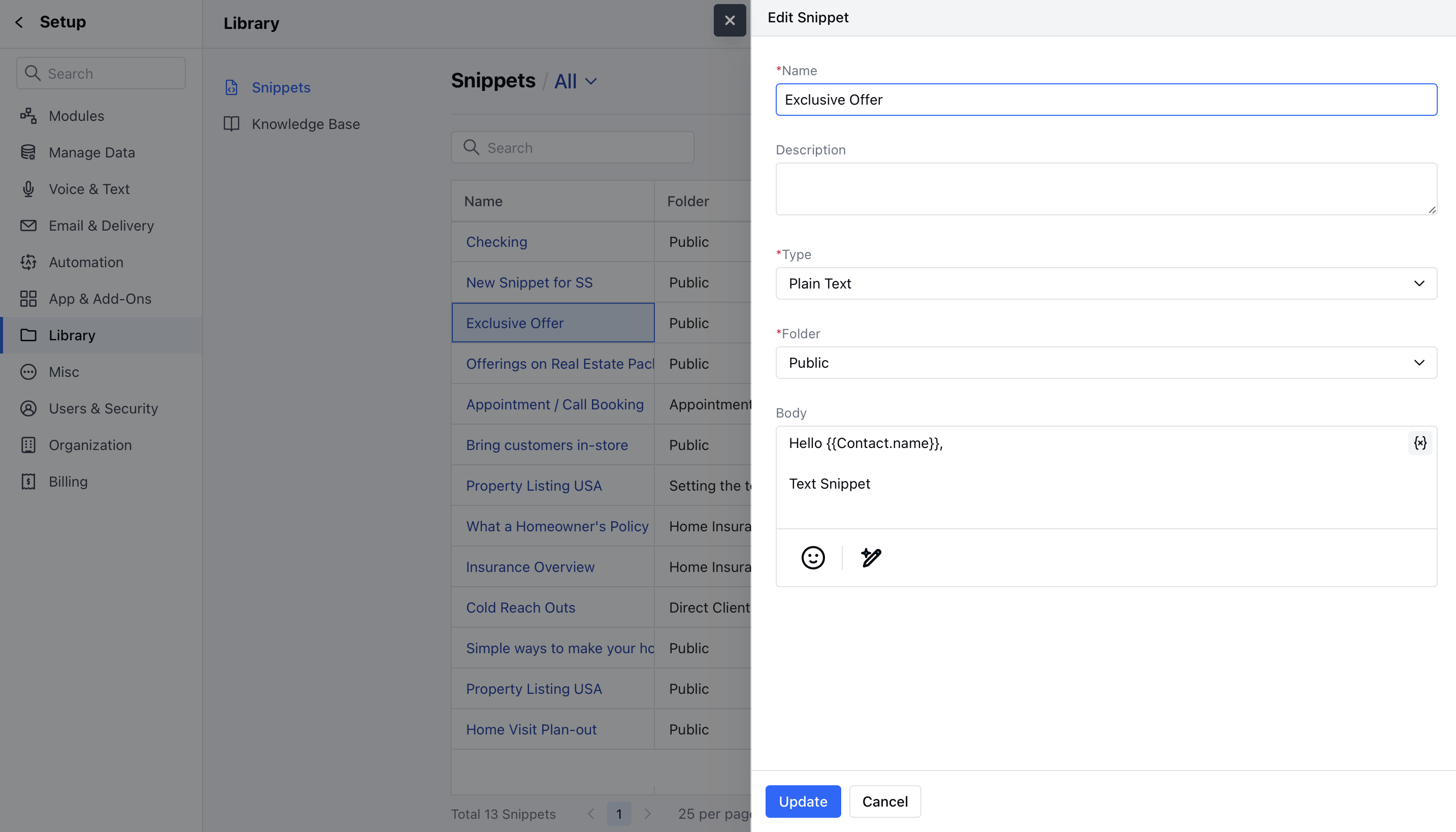1456x832 pixels.
Task: Open the Cold Reach Outs snippet
Action: click(520, 607)
